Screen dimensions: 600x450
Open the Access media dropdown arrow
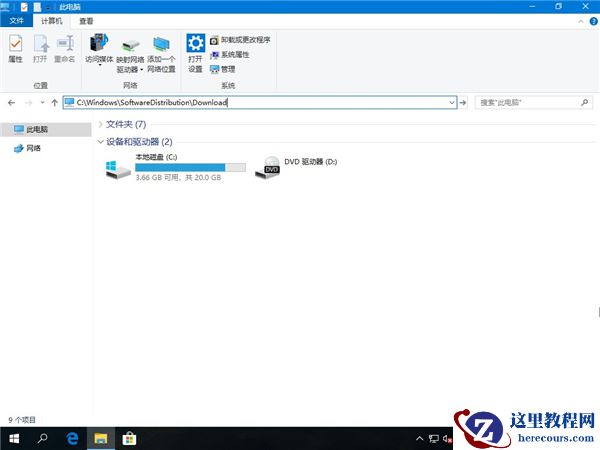99,65
